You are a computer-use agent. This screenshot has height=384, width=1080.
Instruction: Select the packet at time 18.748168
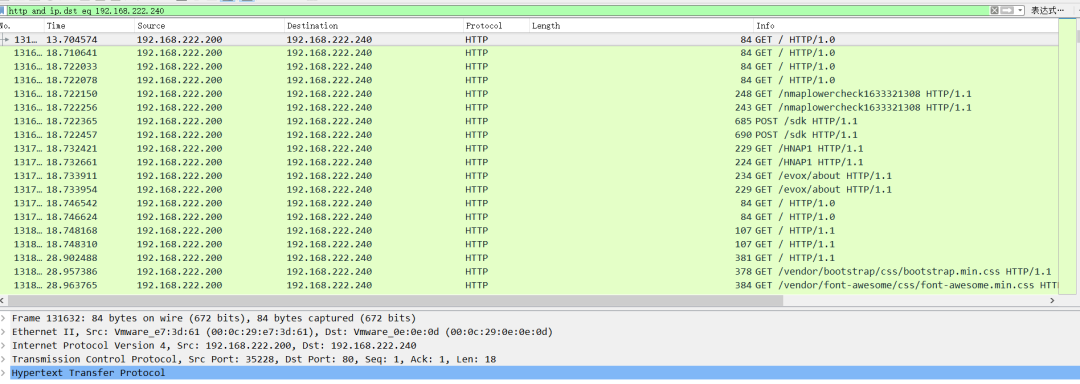click(x=529, y=231)
